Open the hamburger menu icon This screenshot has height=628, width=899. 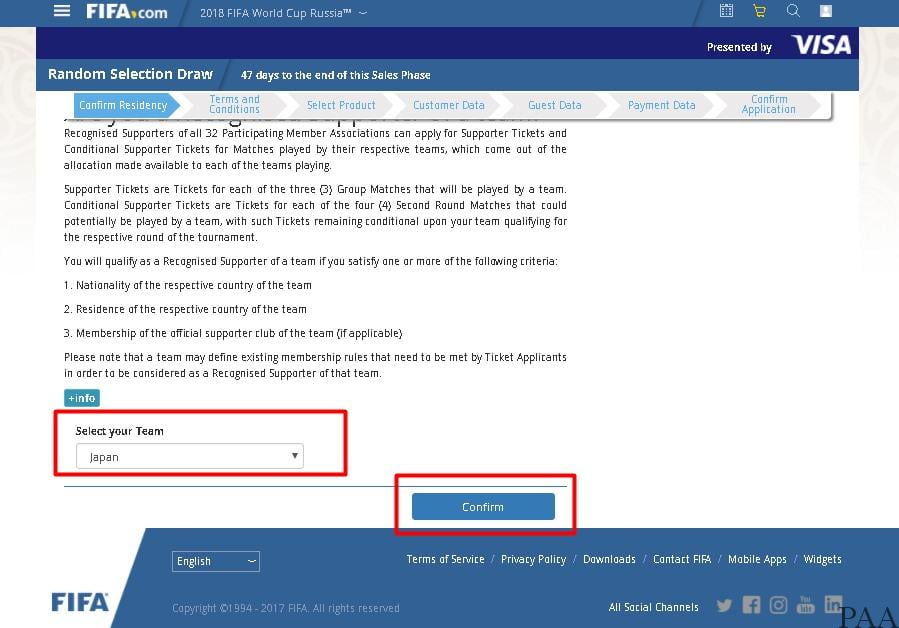[62, 11]
